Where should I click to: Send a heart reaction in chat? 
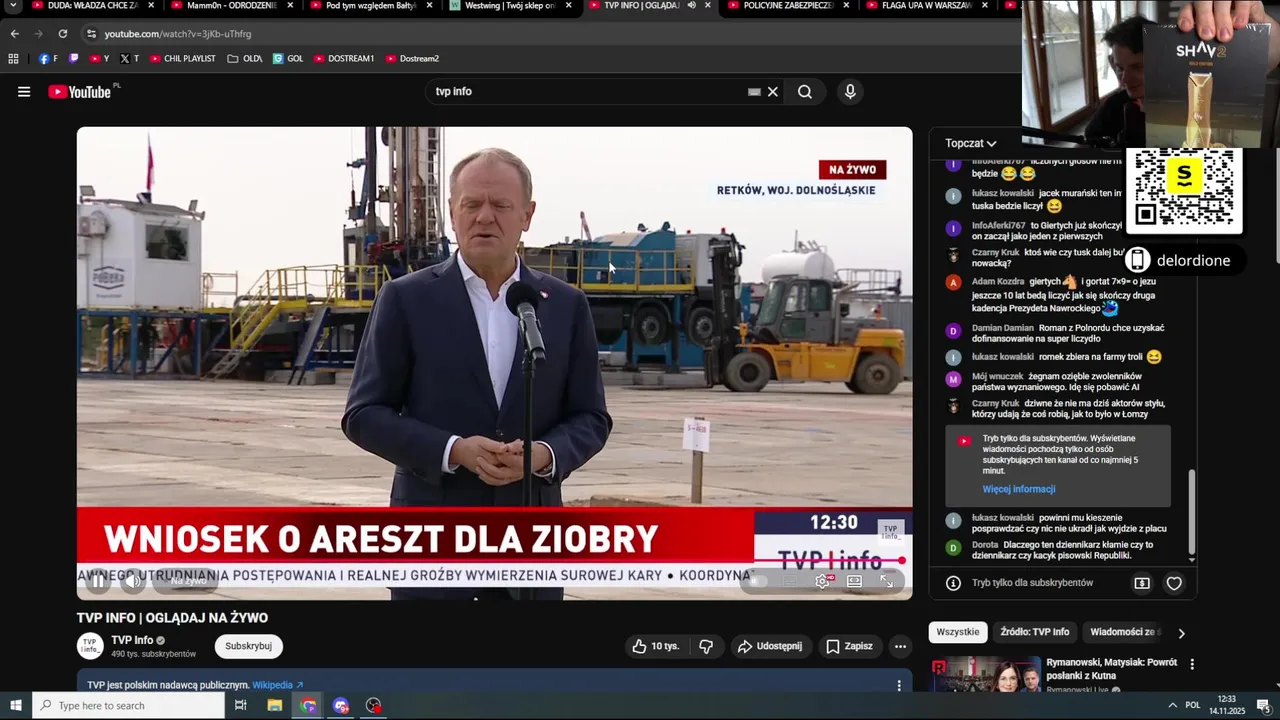(1174, 583)
